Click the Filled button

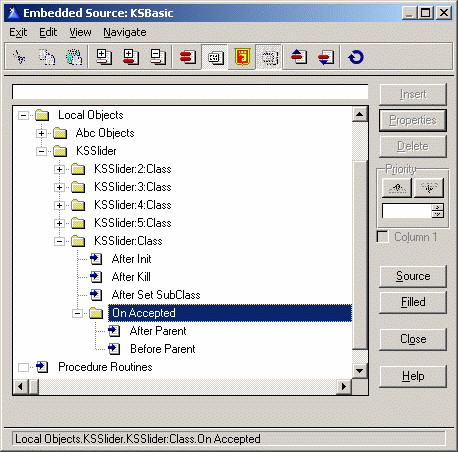(x=413, y=302)
